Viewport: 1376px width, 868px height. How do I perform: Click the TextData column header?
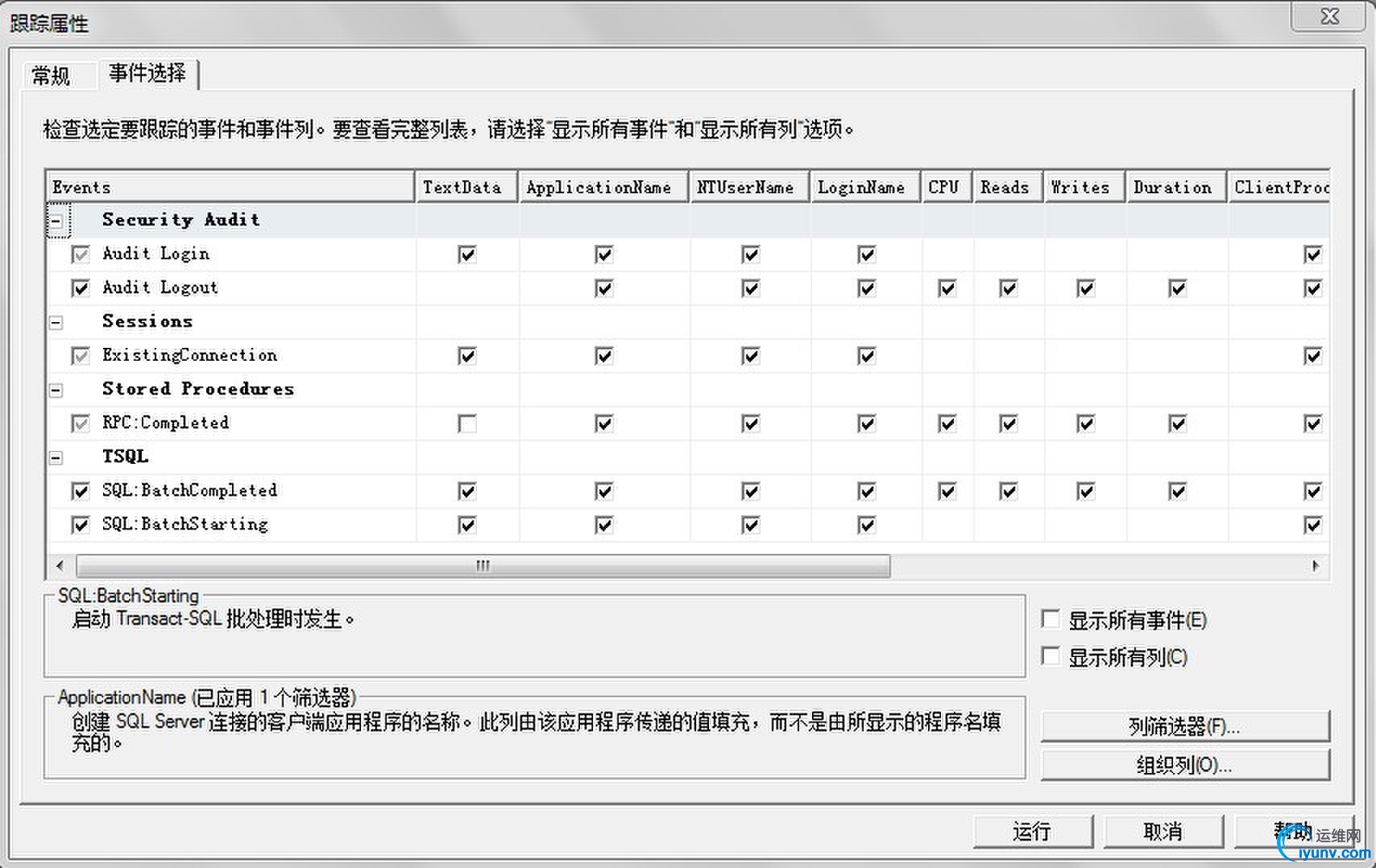tap(467, 187)
